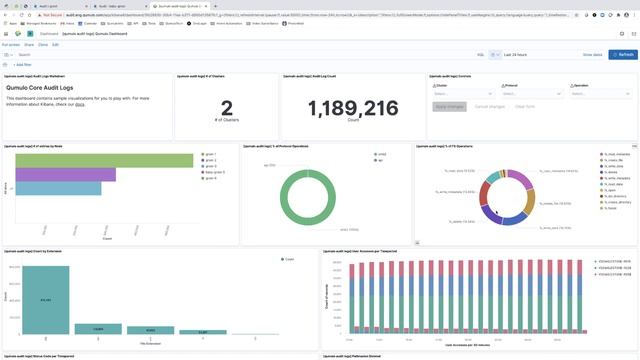
Task: Open the Managed Bookmarks folder
Action: pos(38,24)
